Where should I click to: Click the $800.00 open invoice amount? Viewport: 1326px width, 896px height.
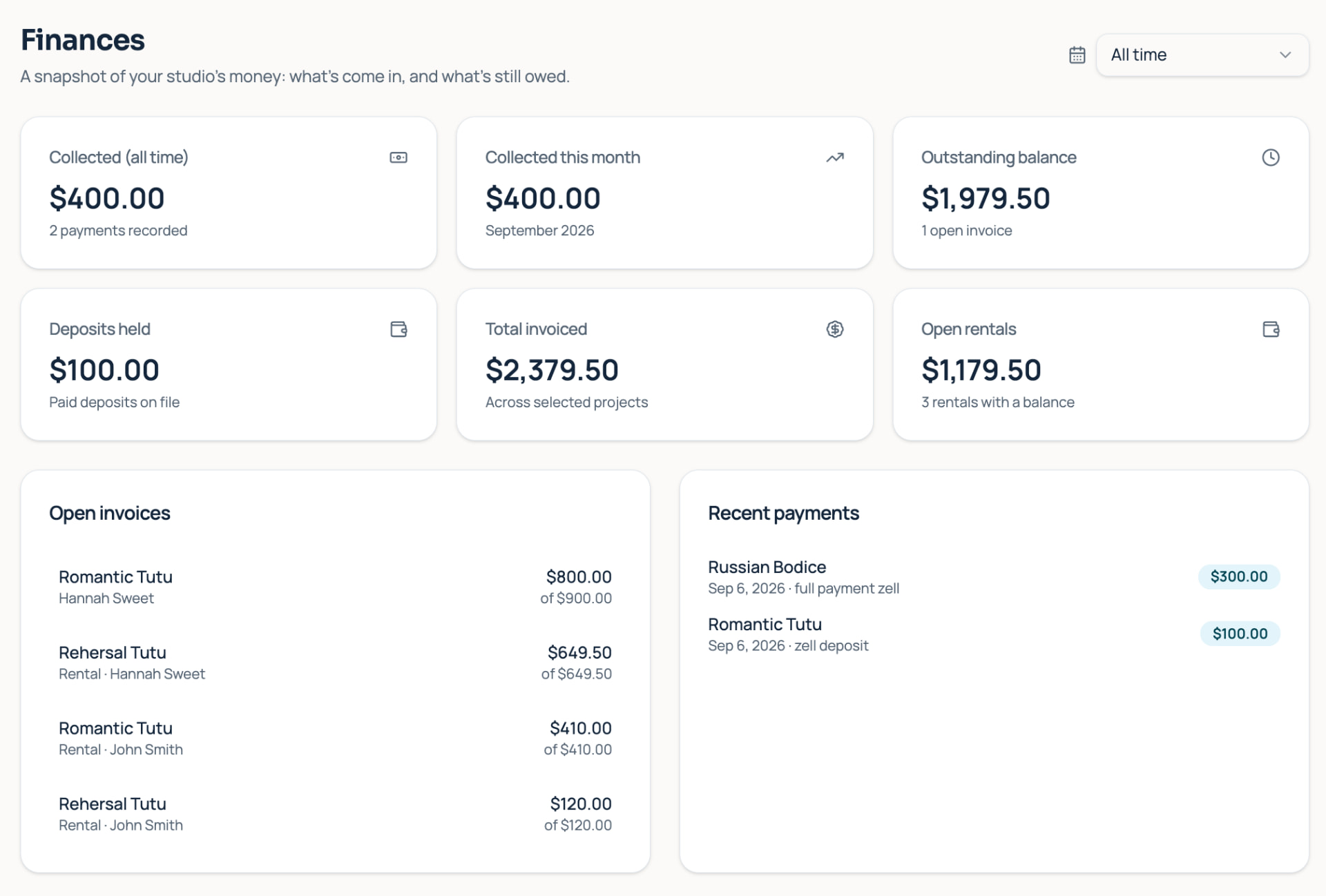pyautogui.click(x=579, y=577)
